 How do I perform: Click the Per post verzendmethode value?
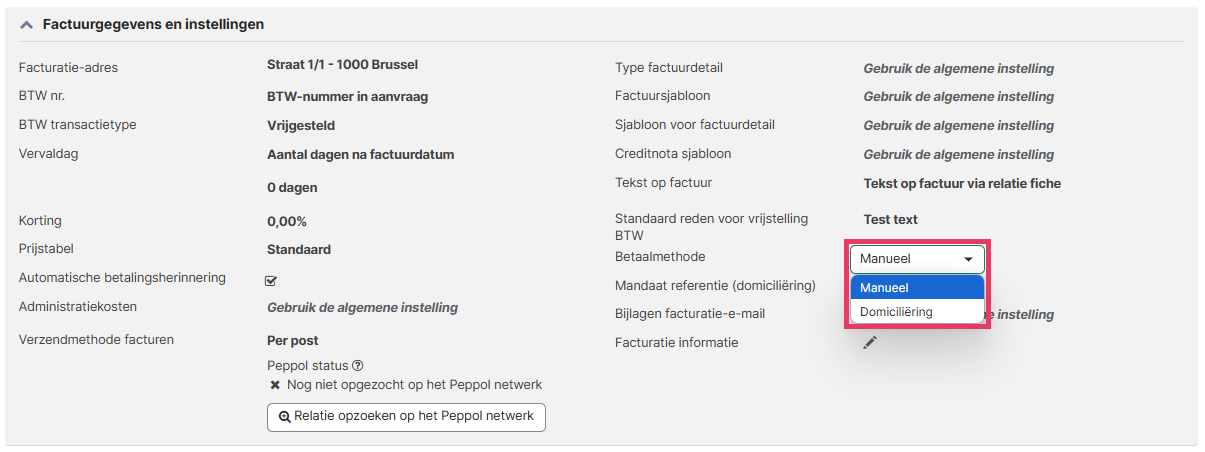(293, 341)
